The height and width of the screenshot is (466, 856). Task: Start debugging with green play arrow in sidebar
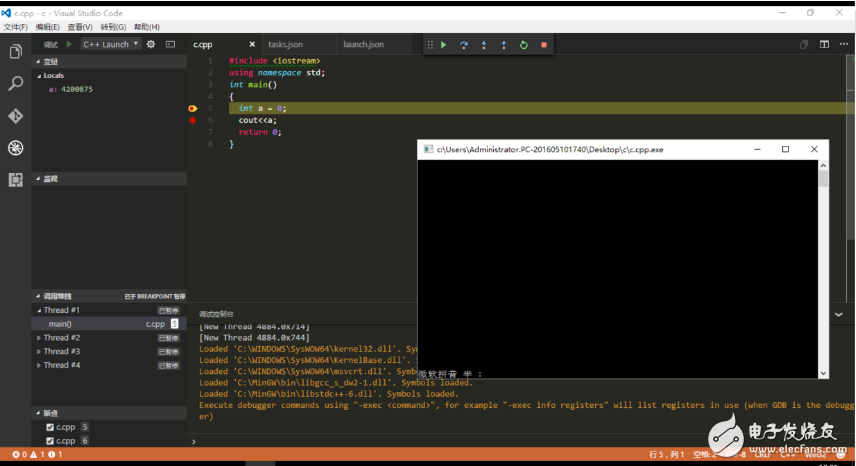(69, 44)
